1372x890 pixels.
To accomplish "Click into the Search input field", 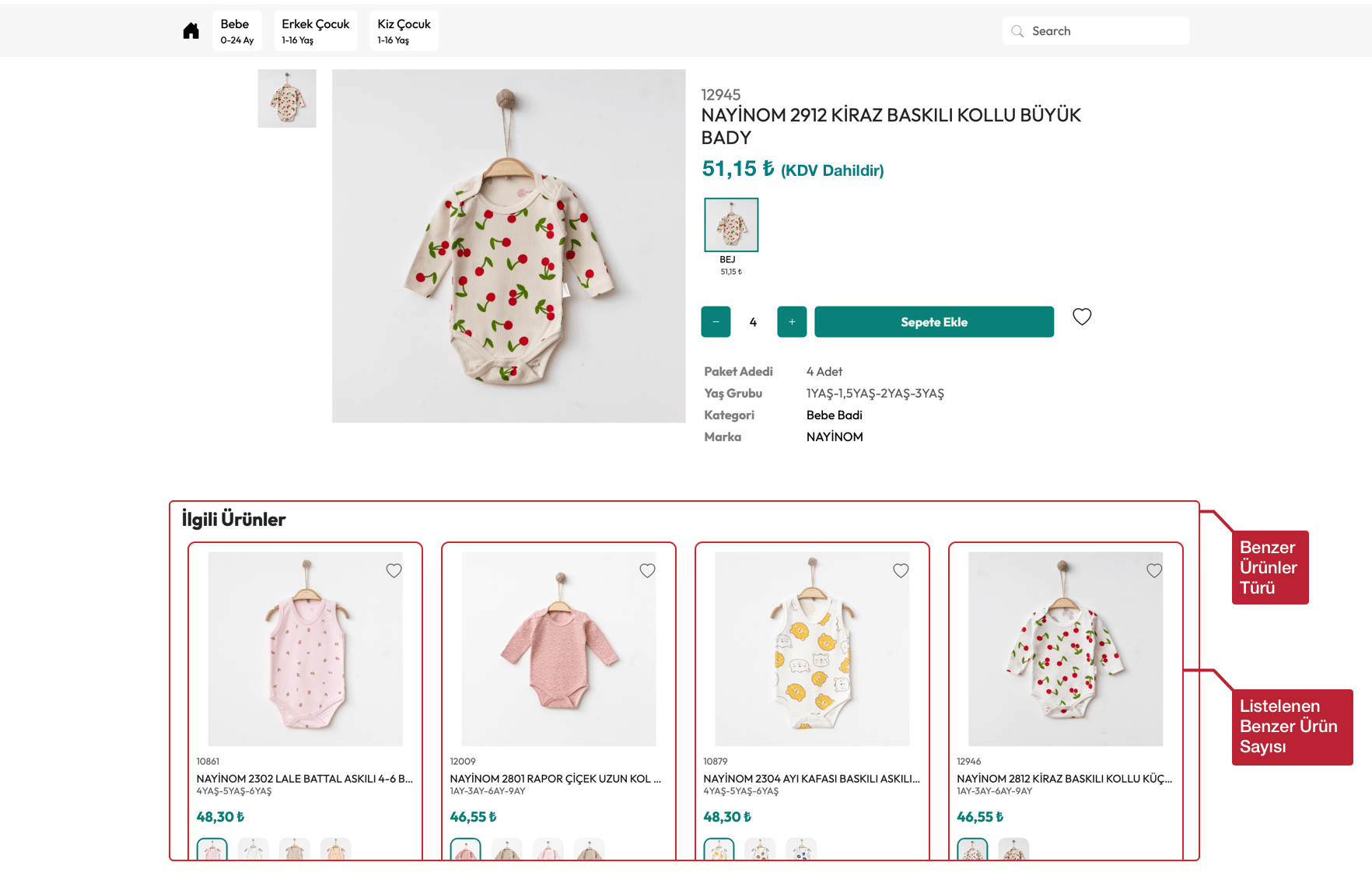I will (1104, 31).
